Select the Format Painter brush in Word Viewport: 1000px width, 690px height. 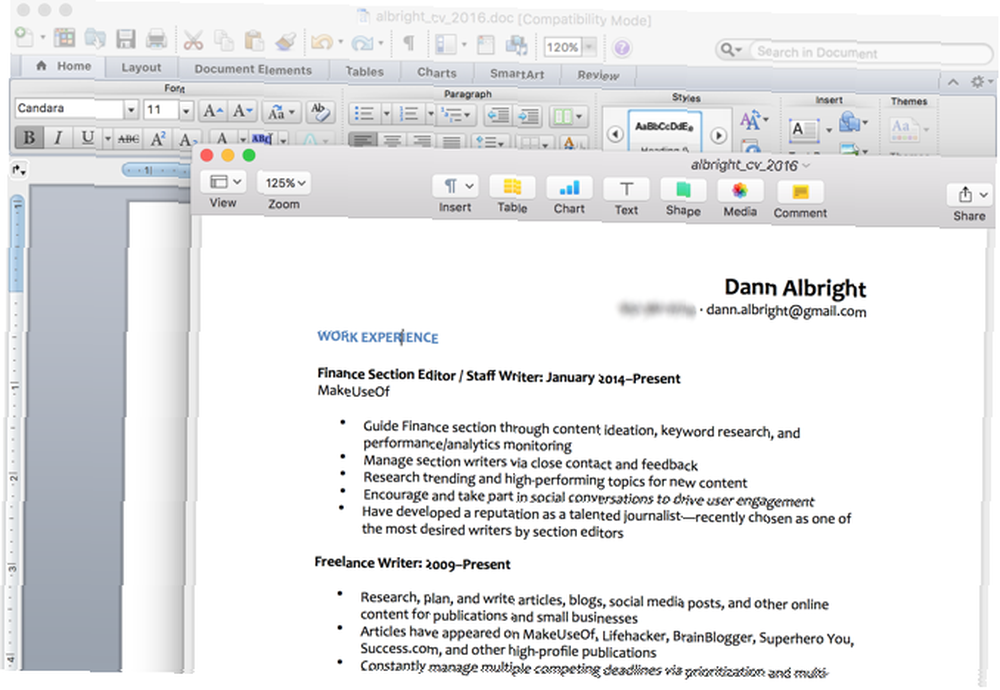285,41
